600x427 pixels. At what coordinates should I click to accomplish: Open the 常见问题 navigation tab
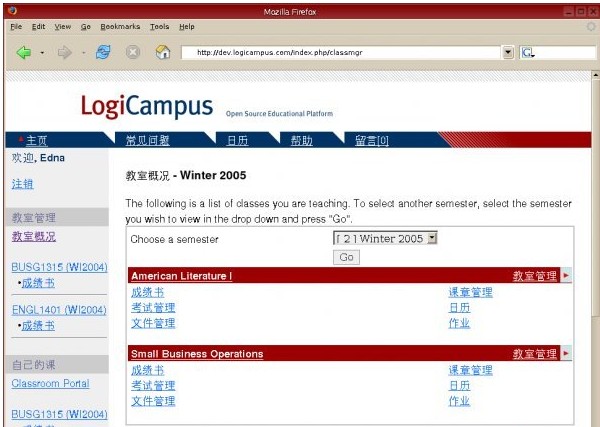tap(147, 140)
